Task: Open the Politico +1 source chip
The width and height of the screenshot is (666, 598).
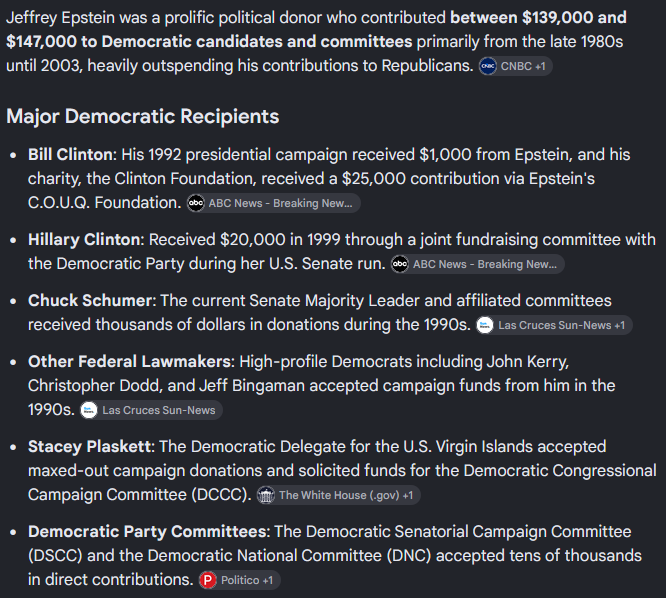Action: pos(240,580)
